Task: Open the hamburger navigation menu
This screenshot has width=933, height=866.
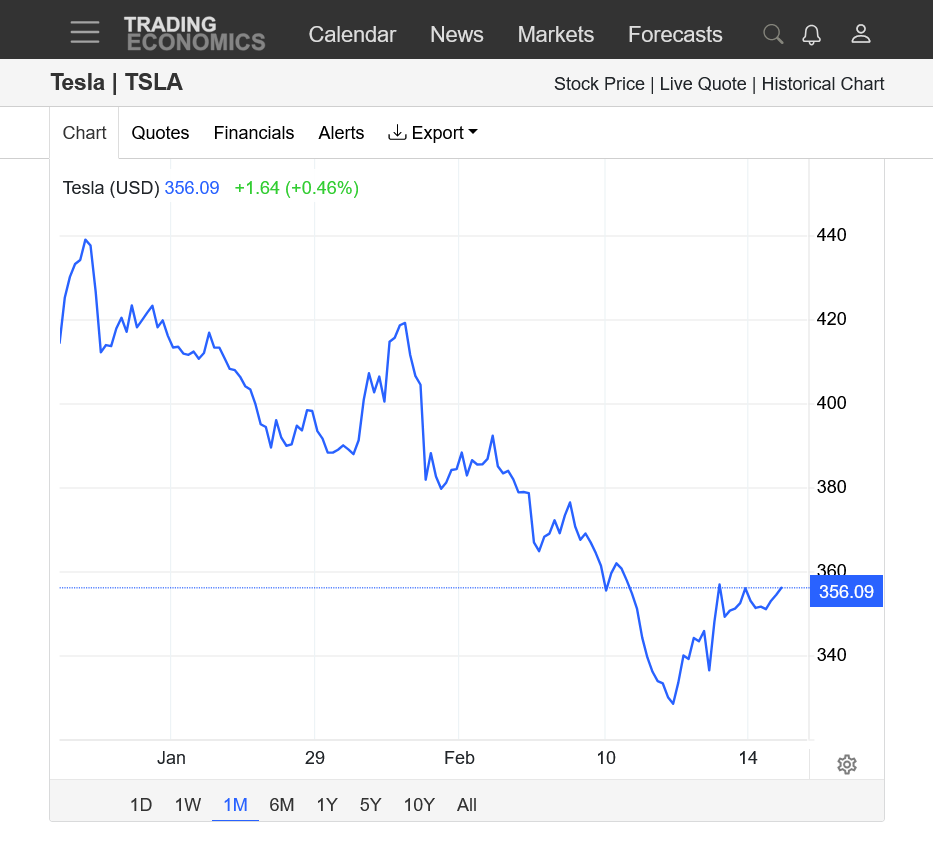Action: tap(85, 33)
